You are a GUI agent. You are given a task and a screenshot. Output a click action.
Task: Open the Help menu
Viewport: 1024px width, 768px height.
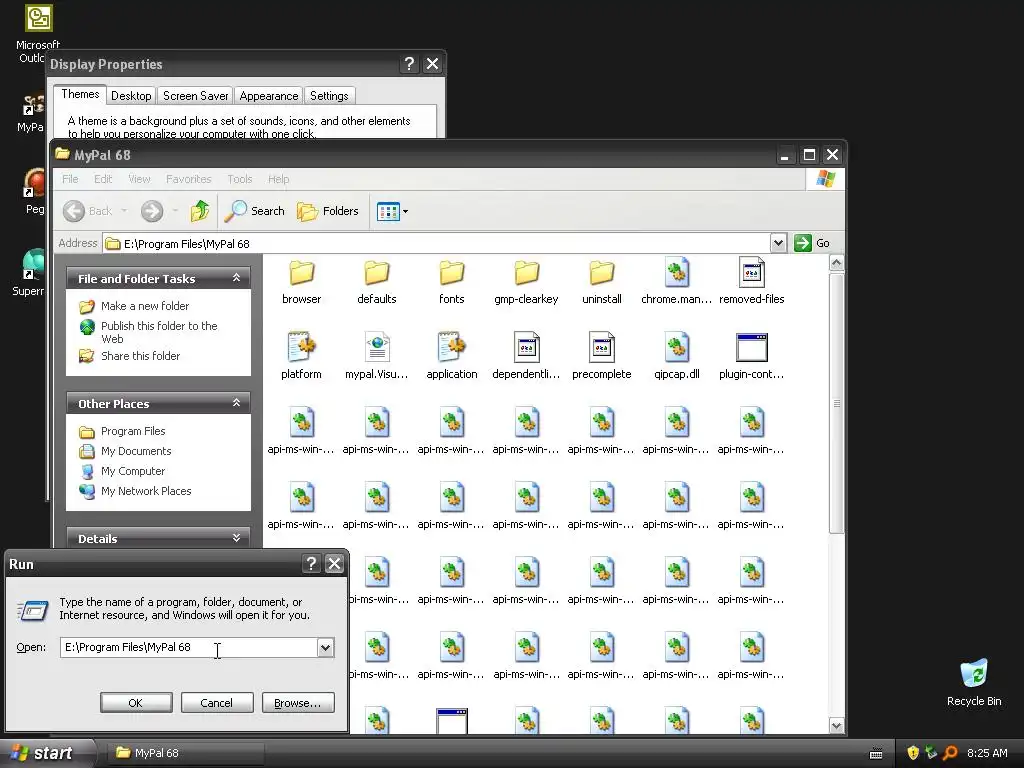pos(278,179)
